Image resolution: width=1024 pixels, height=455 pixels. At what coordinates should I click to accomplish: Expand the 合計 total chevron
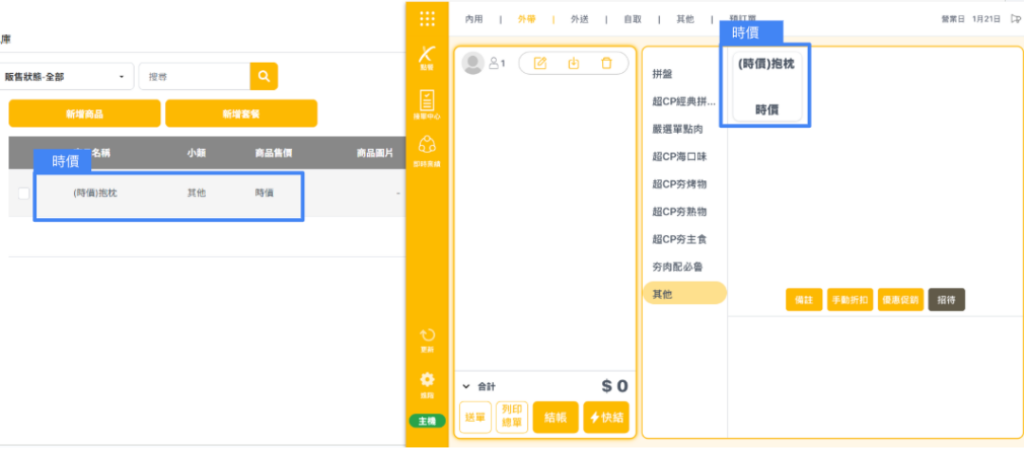pos(467,386)
